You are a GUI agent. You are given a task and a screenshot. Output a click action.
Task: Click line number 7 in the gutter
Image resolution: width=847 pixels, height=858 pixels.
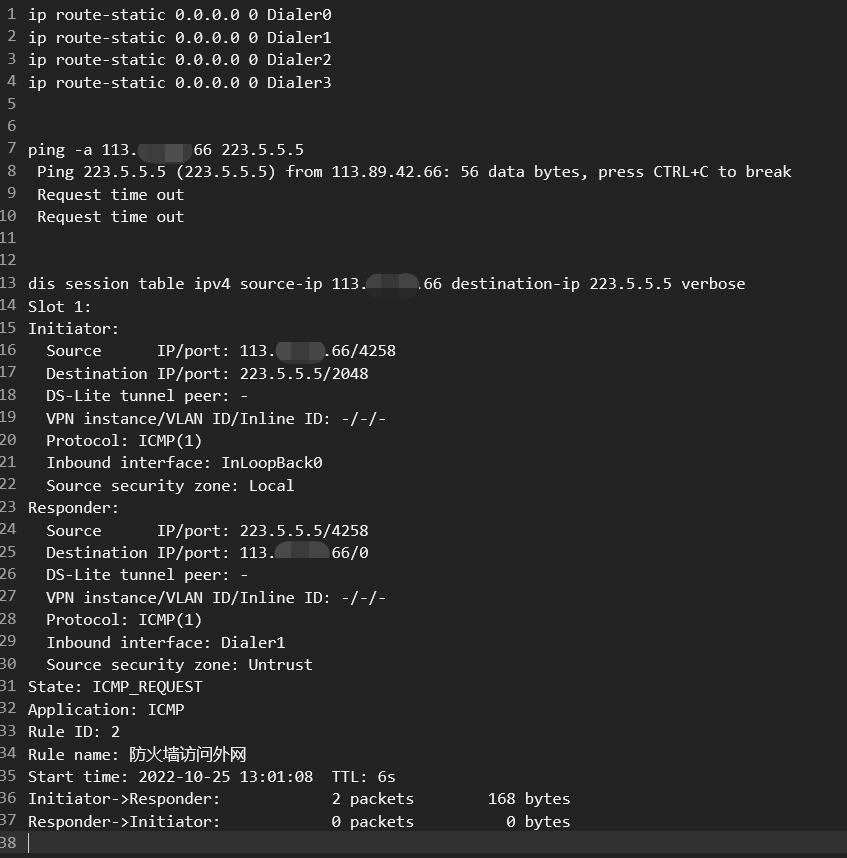[x=11, y=149]
